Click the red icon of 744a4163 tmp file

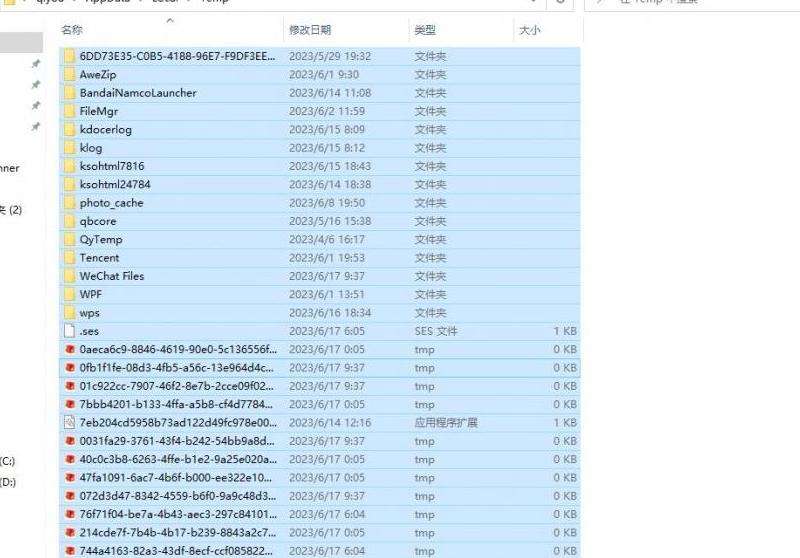(69, 551)
